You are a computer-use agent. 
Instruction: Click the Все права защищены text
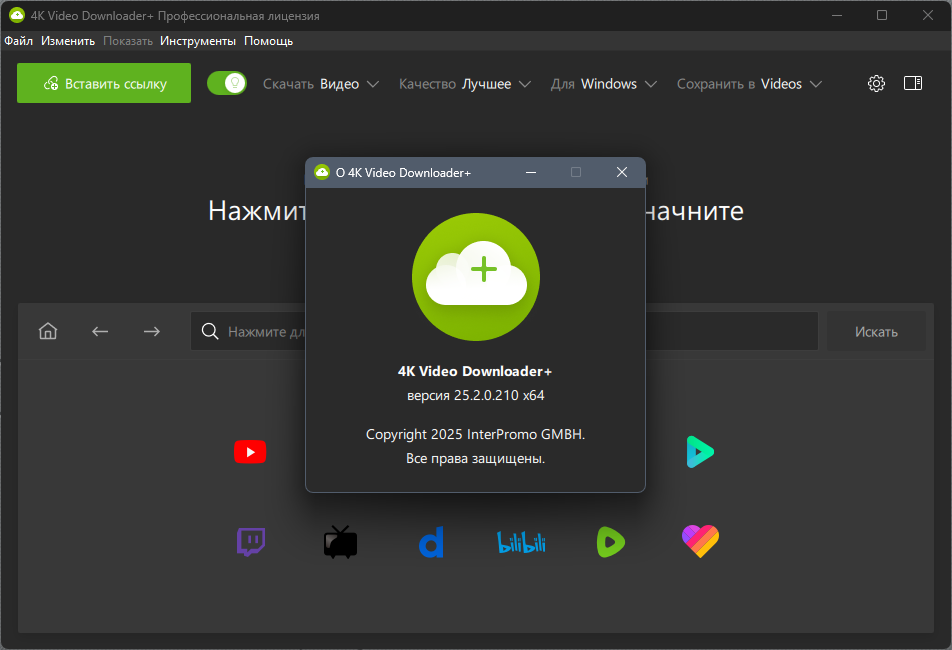(475, 458)
